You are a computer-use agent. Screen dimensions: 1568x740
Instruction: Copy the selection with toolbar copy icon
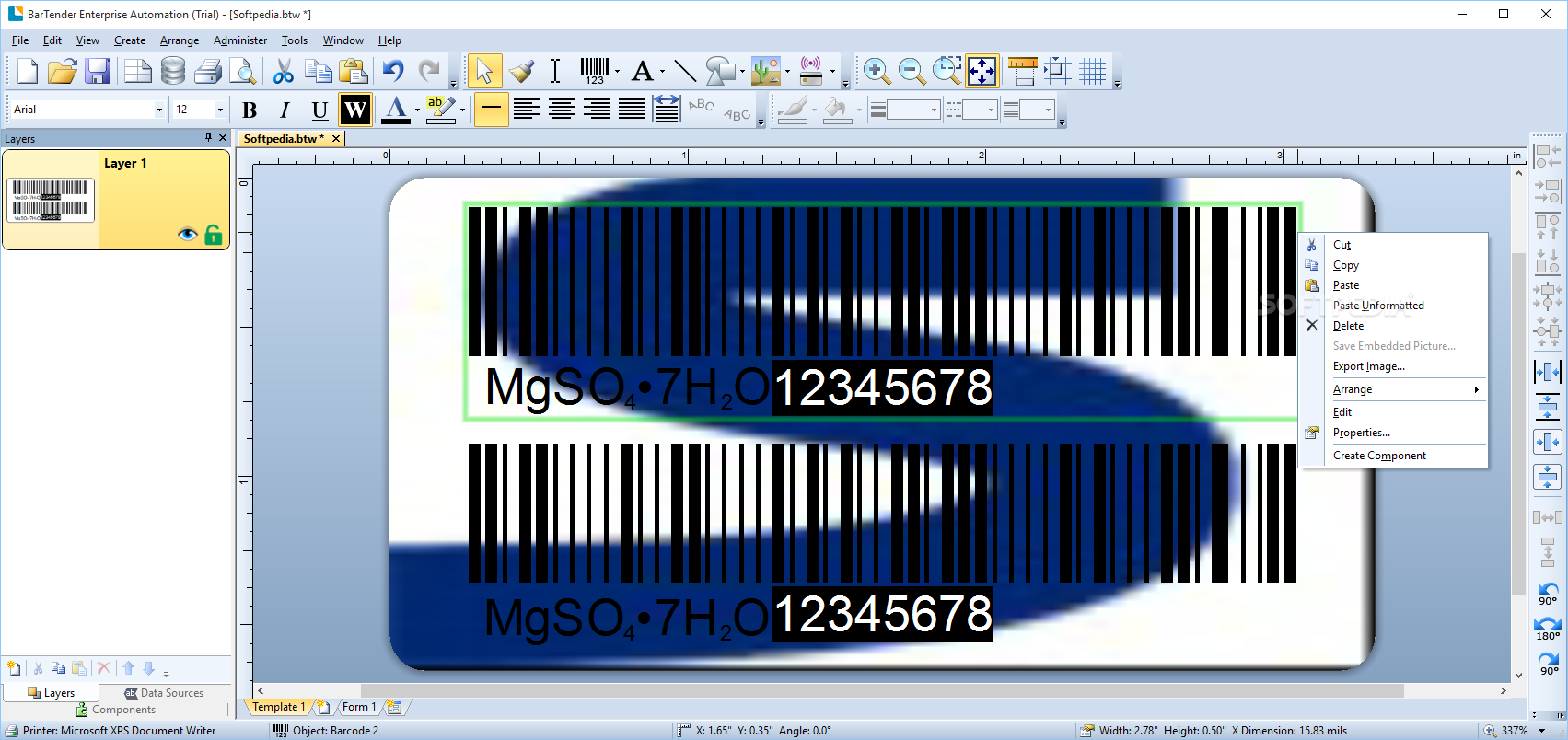(319, 71)
